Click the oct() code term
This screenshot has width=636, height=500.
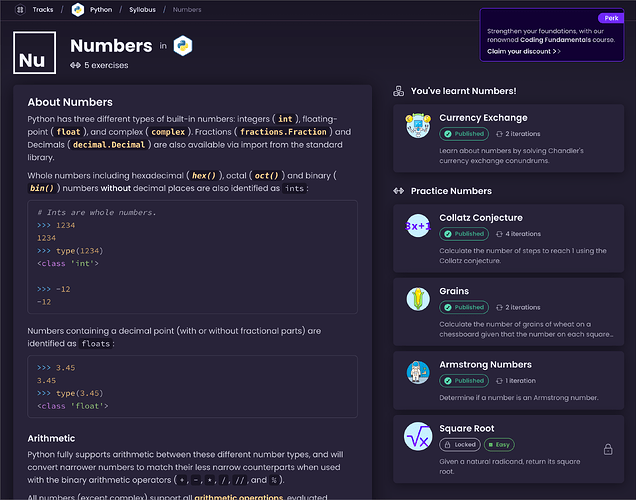pyautogui.click(x=266, y=176)
